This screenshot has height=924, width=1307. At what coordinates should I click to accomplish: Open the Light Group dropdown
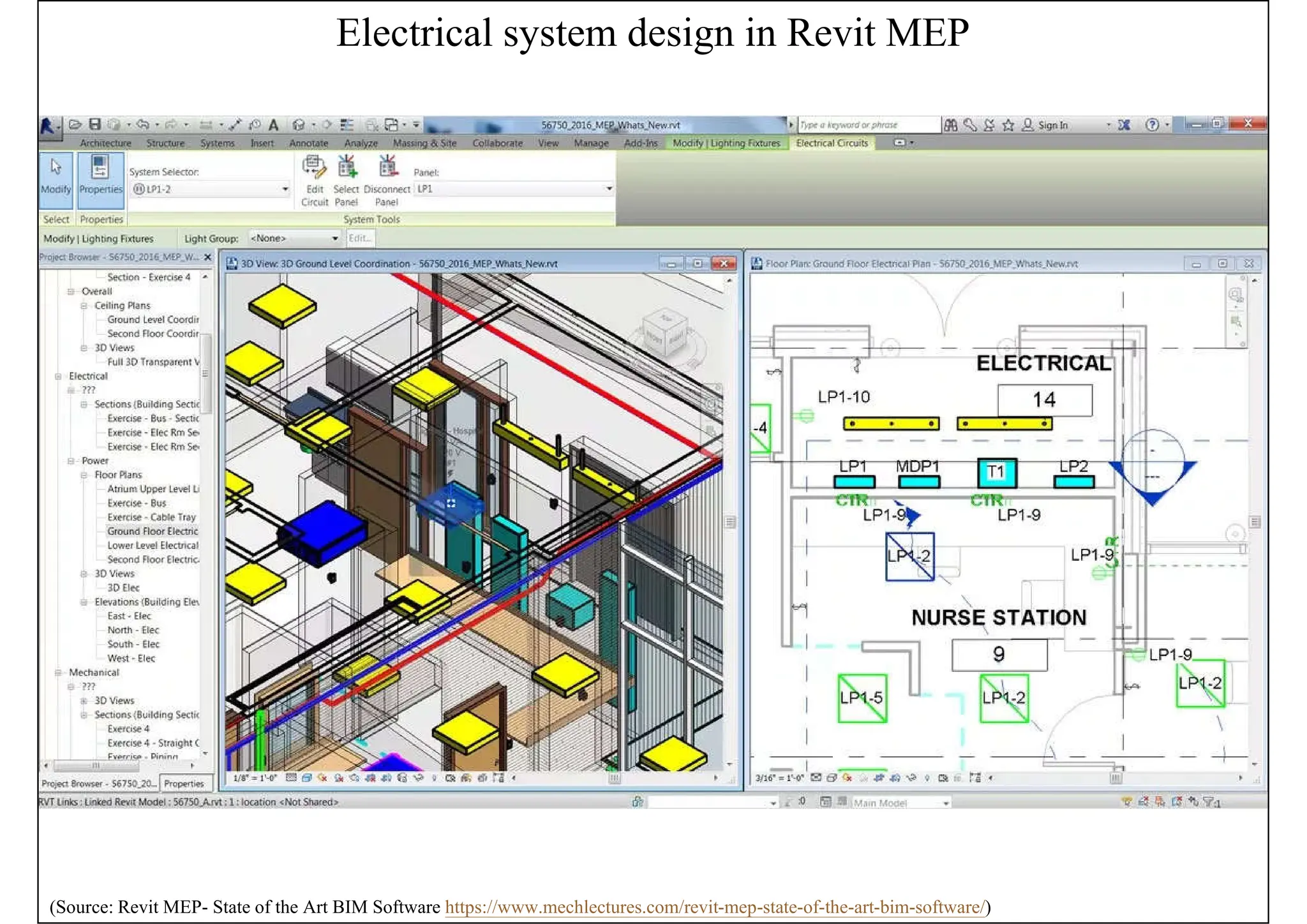(x=334, y=239)
